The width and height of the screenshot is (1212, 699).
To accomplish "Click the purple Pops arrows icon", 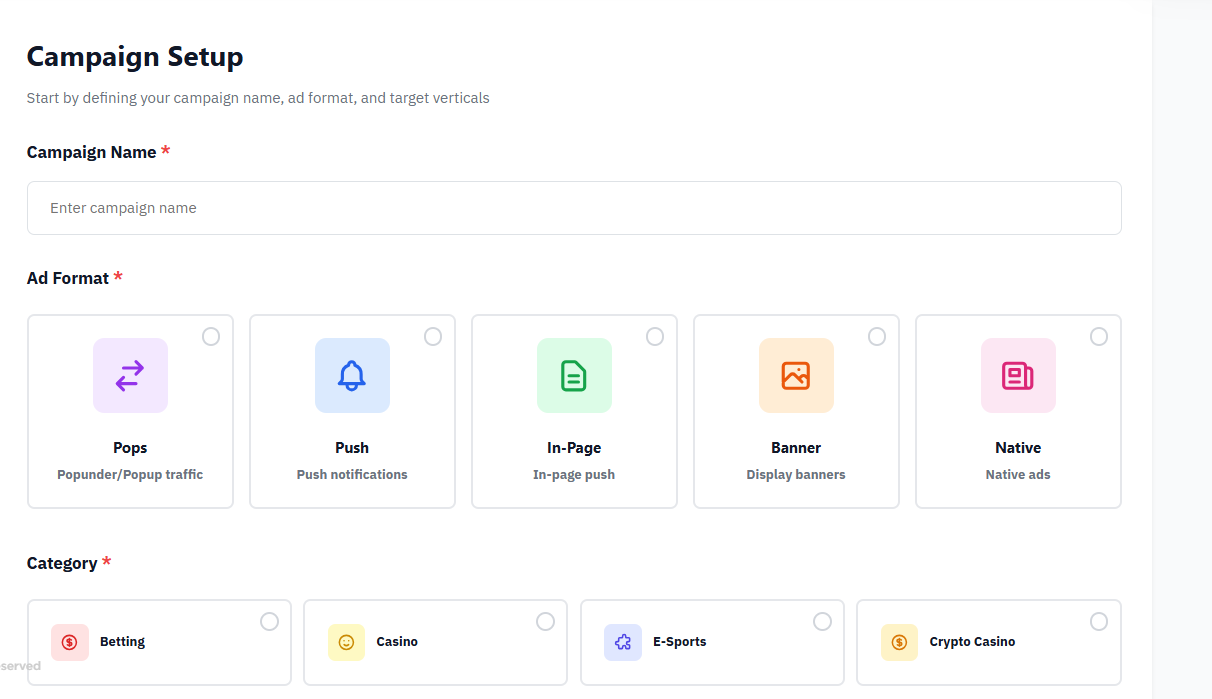I will (130, 376).
